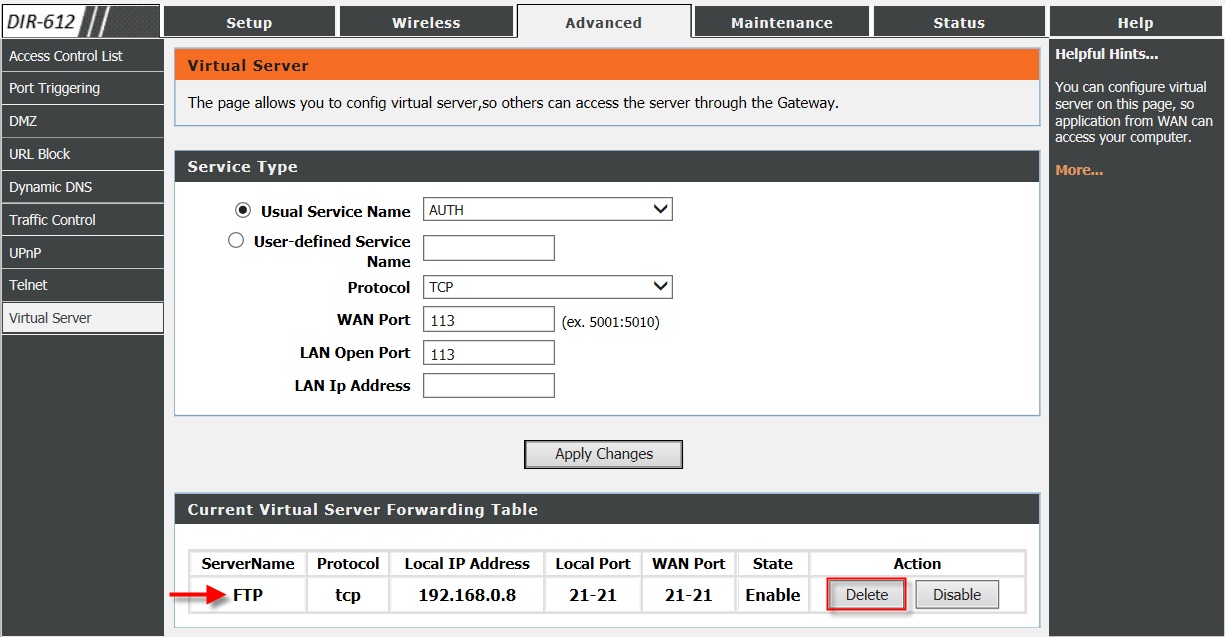Screen dimensions: 1225x637
Task: Click the Local IP Address column header
Action: tap(467, 564)
